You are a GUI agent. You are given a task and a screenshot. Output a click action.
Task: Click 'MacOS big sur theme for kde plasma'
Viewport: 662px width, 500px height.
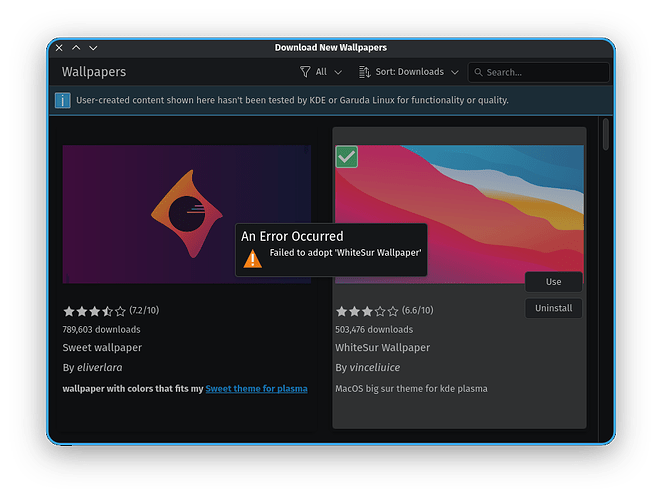tap(411, 389)
